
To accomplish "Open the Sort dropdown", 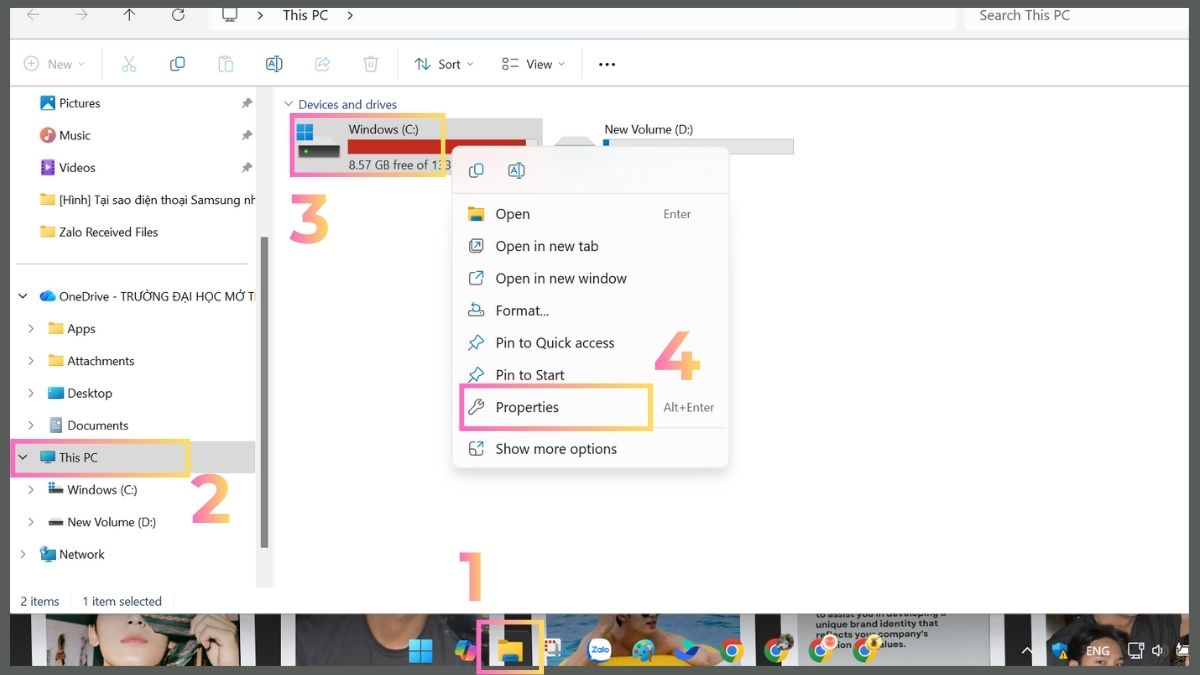I will pos(444,63).
